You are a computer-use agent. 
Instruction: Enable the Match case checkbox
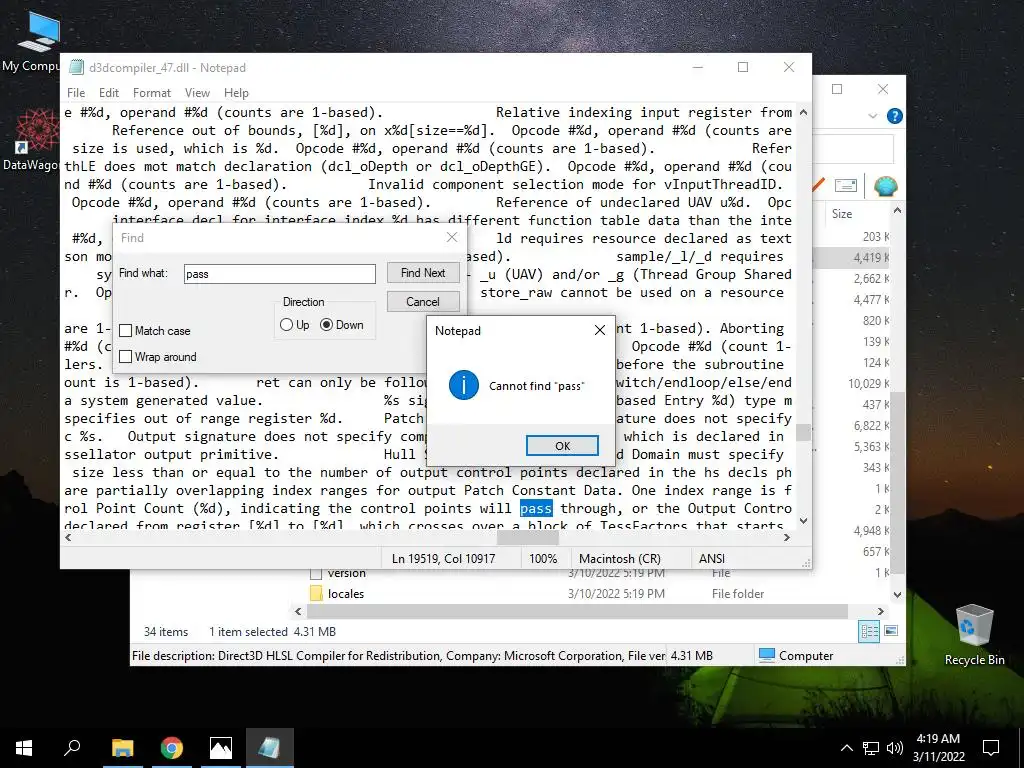click(126, 330)
